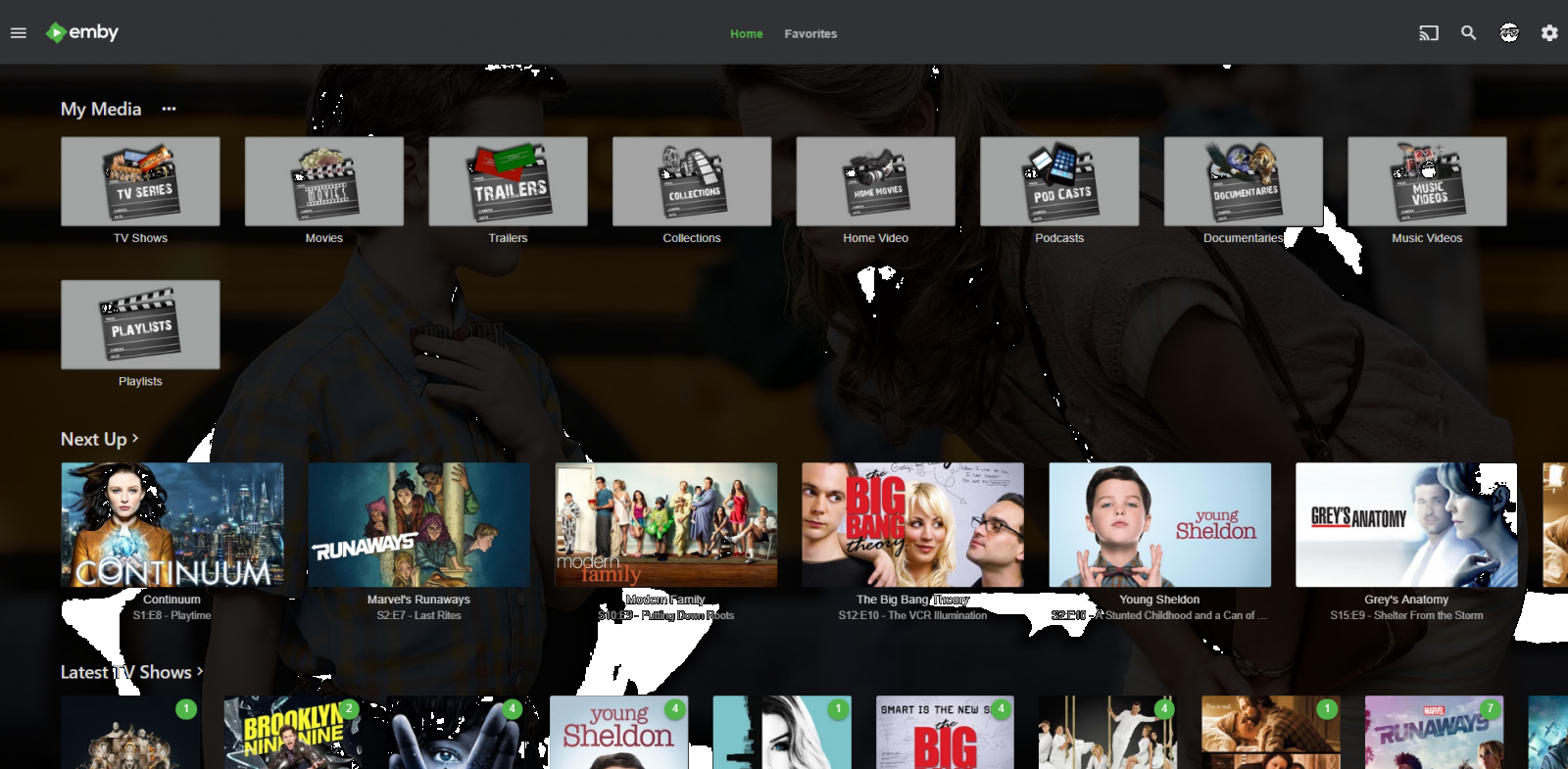Open the Cast to device icon
This screenshot has width=1568, height=769.
point(1429,33)
